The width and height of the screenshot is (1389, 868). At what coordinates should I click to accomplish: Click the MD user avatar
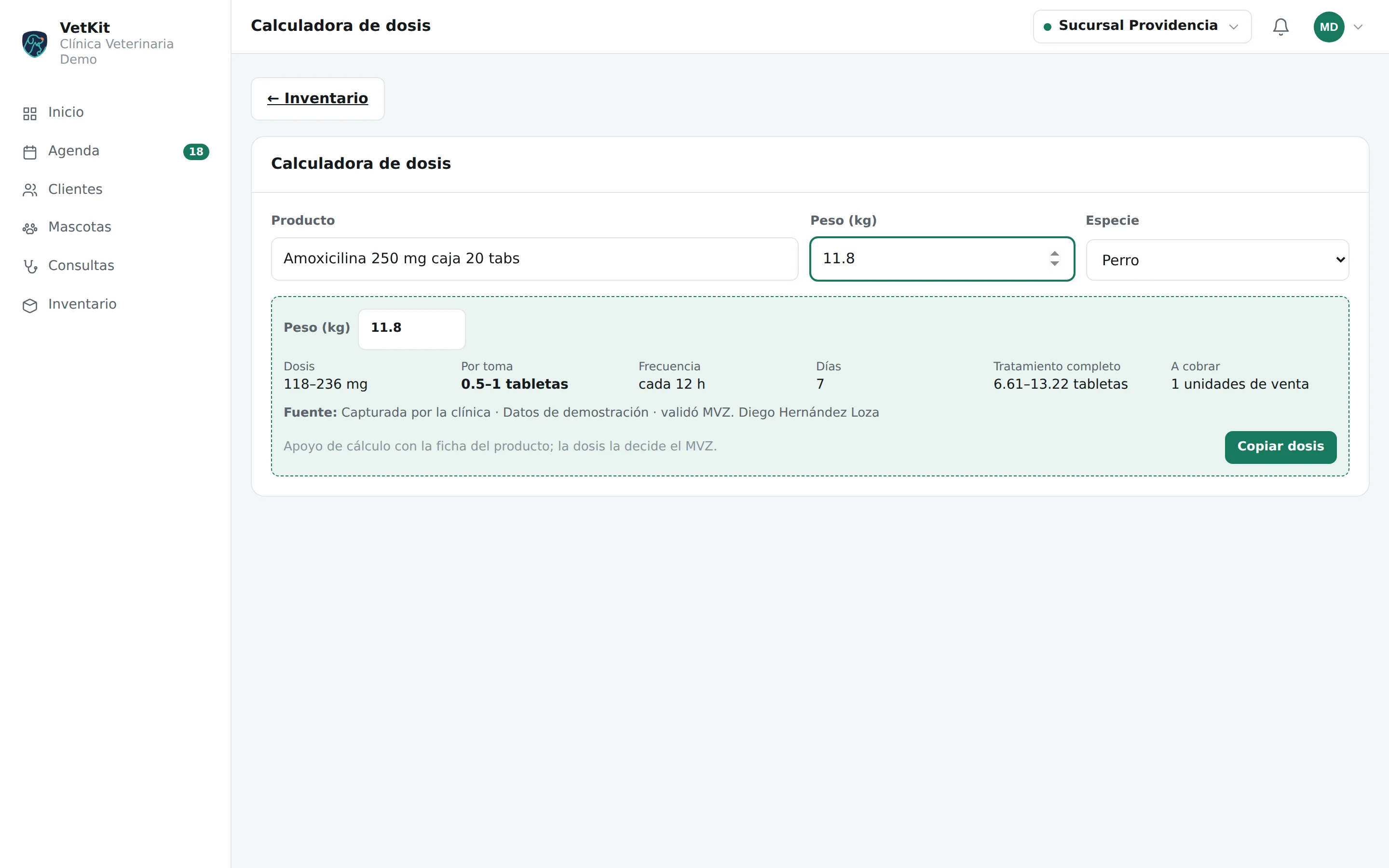(1329, 27)
